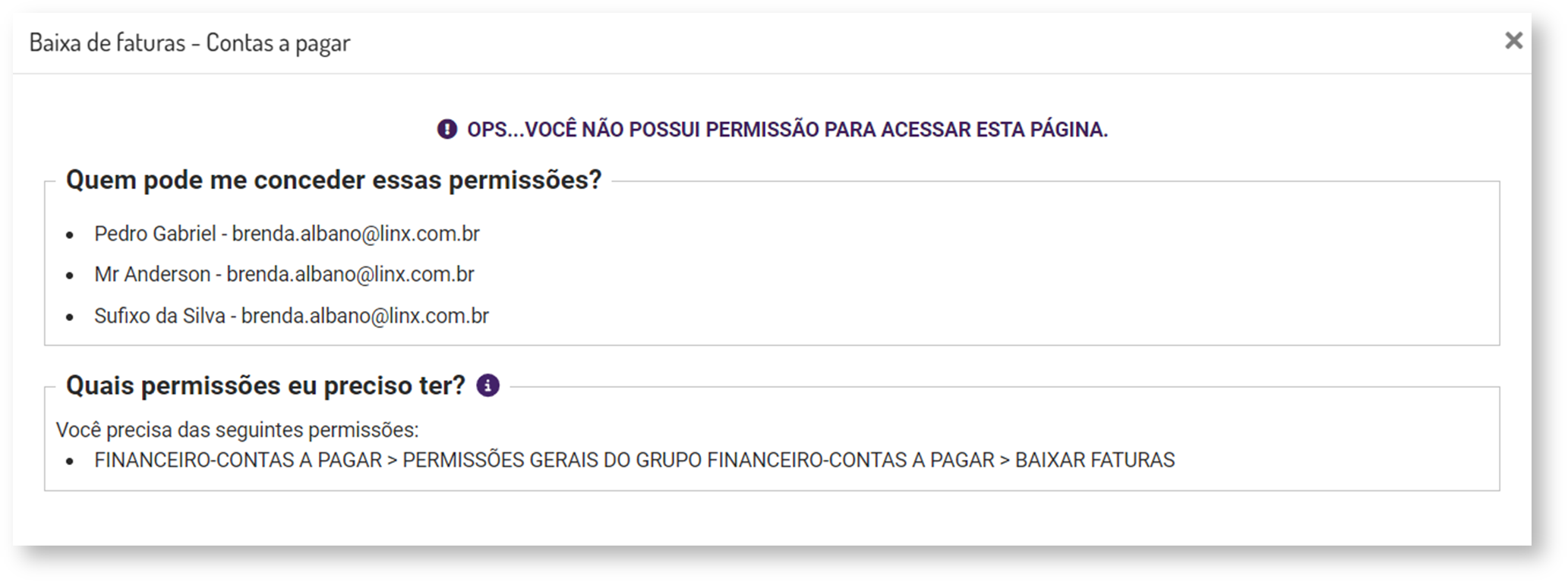The image size is (1568, 582).
Task: Click heading "Quem pode me conceder essas permissões?"
Action: (x=333, y=181)
